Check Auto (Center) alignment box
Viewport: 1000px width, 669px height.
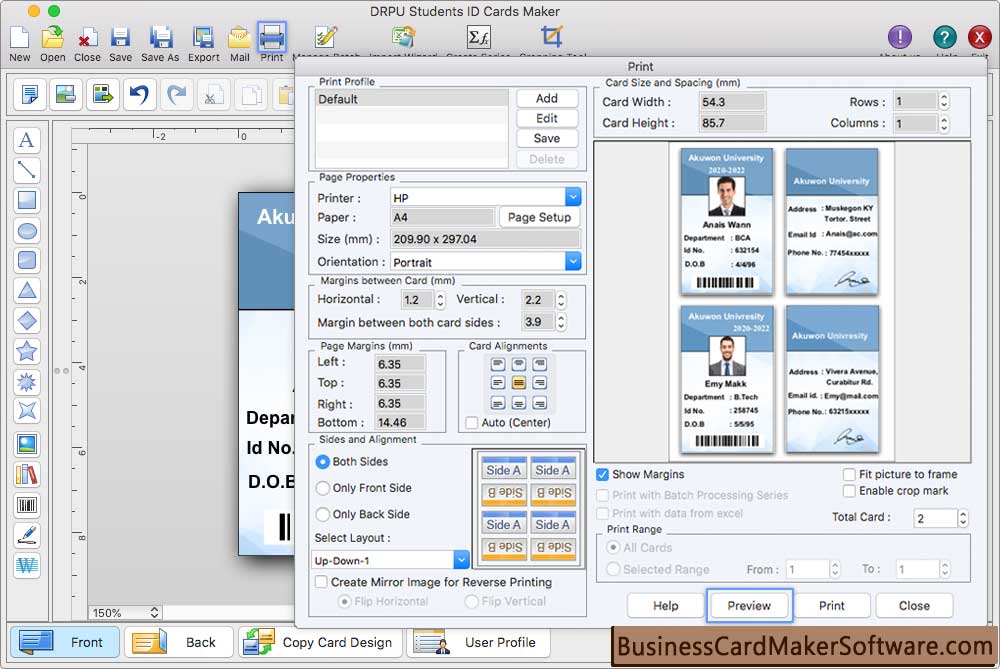point(472,423)
